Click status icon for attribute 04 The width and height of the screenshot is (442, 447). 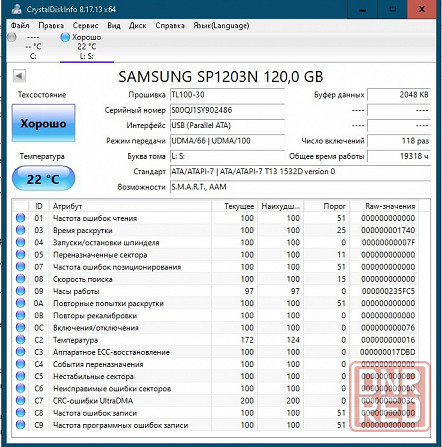(x=21, y=242)
